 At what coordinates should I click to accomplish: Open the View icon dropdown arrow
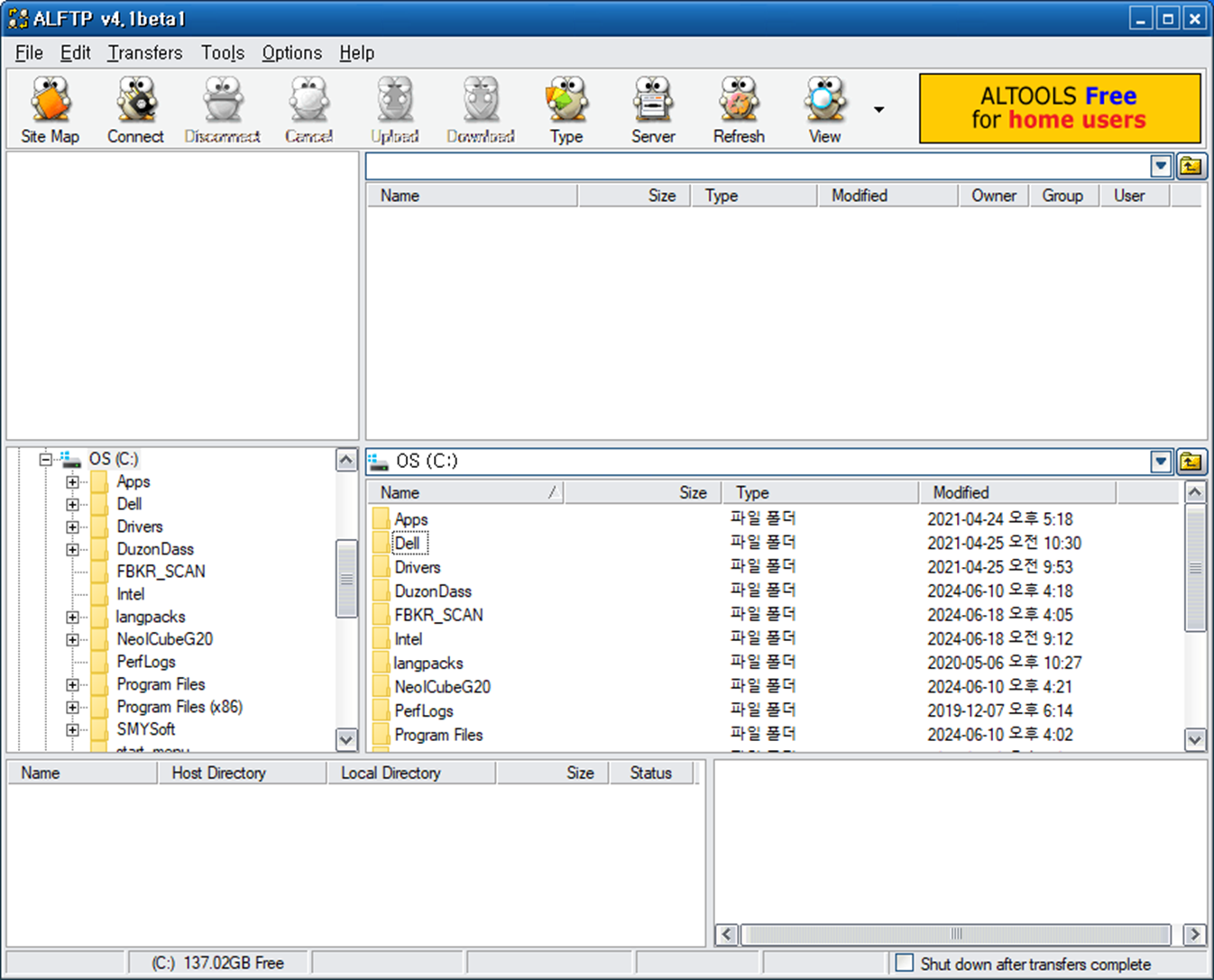click(878, 107)
